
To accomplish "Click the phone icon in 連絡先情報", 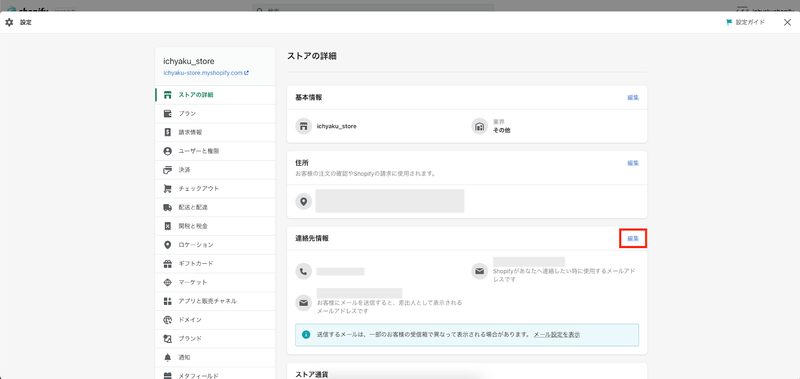I will click(x=304, y=271).
